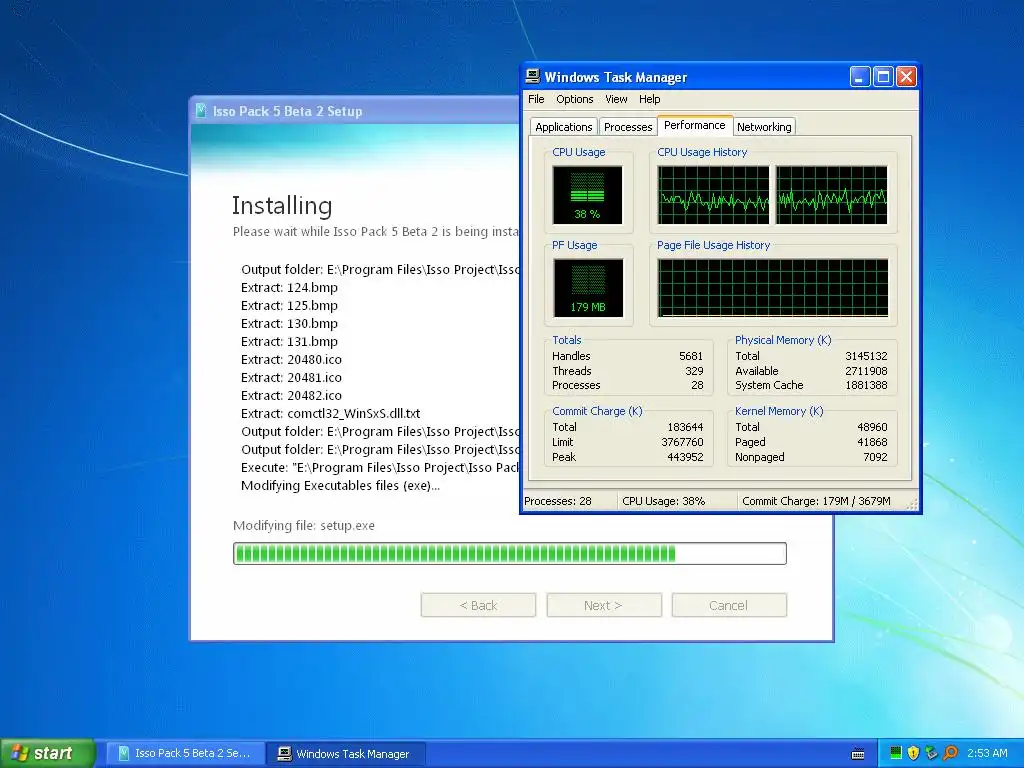Click the Task Manager resize grip corner
The width and height of the screenshot is (1024, 768).
click(912, 504)
